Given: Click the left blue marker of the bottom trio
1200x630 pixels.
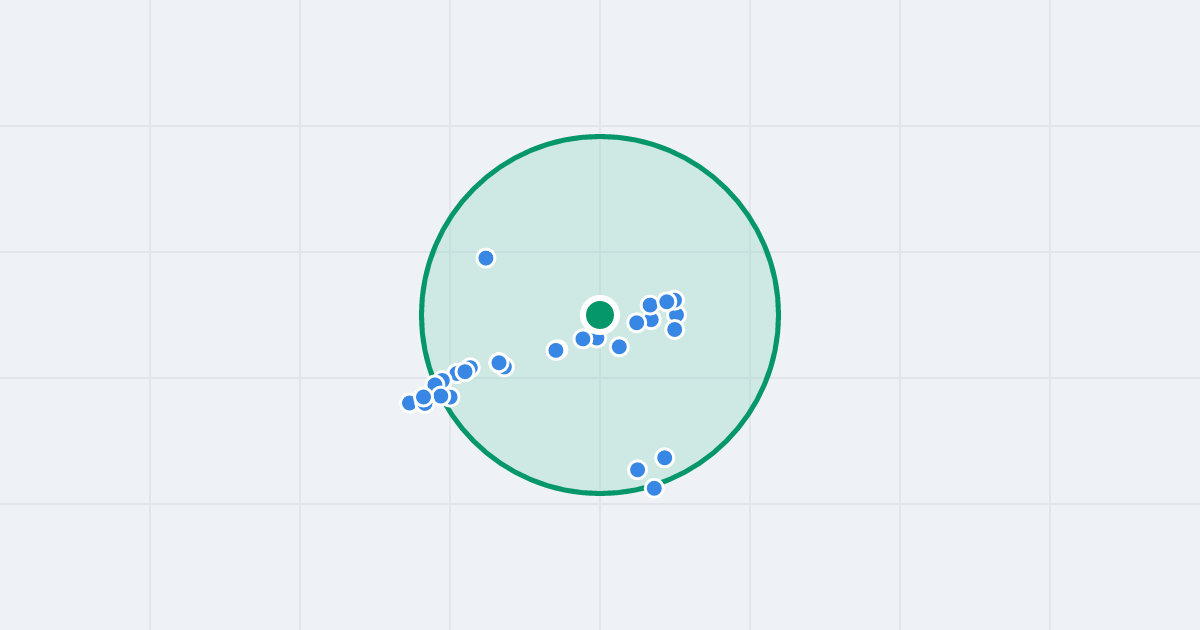Looking at the screenshot, I should click(638, 469).
